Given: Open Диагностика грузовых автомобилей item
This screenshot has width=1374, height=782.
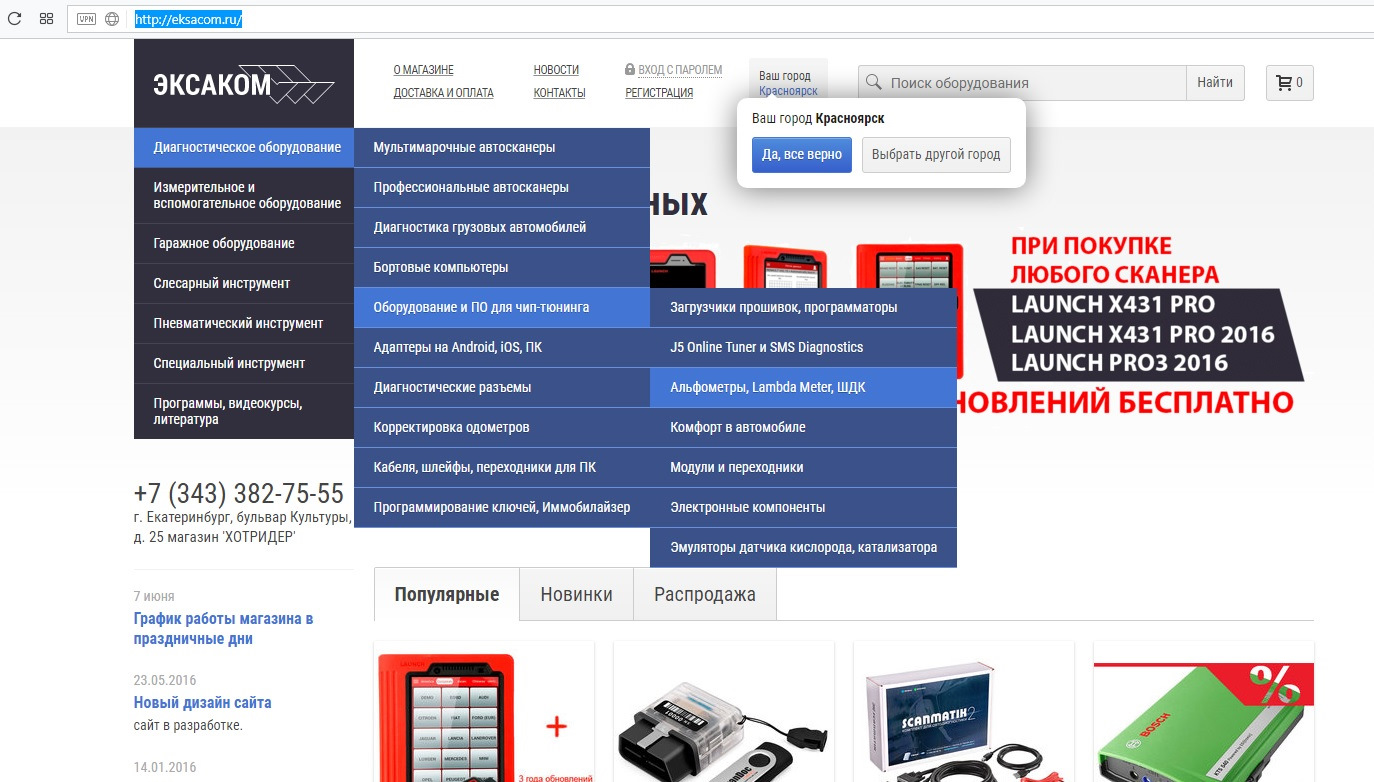Looking at the screenshot, I should pos(502,228).
